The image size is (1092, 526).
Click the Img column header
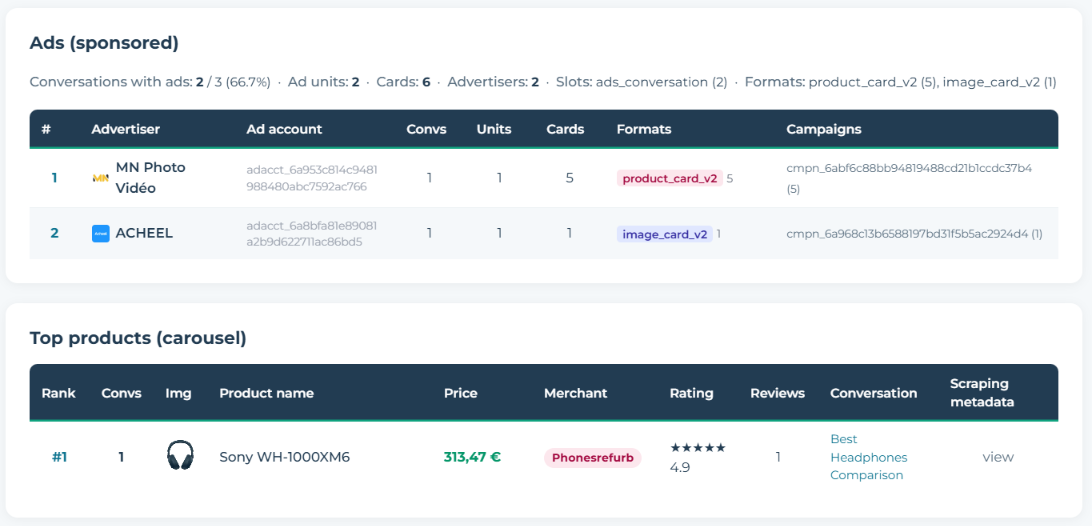pyautogui.click(x=178, y=393)
